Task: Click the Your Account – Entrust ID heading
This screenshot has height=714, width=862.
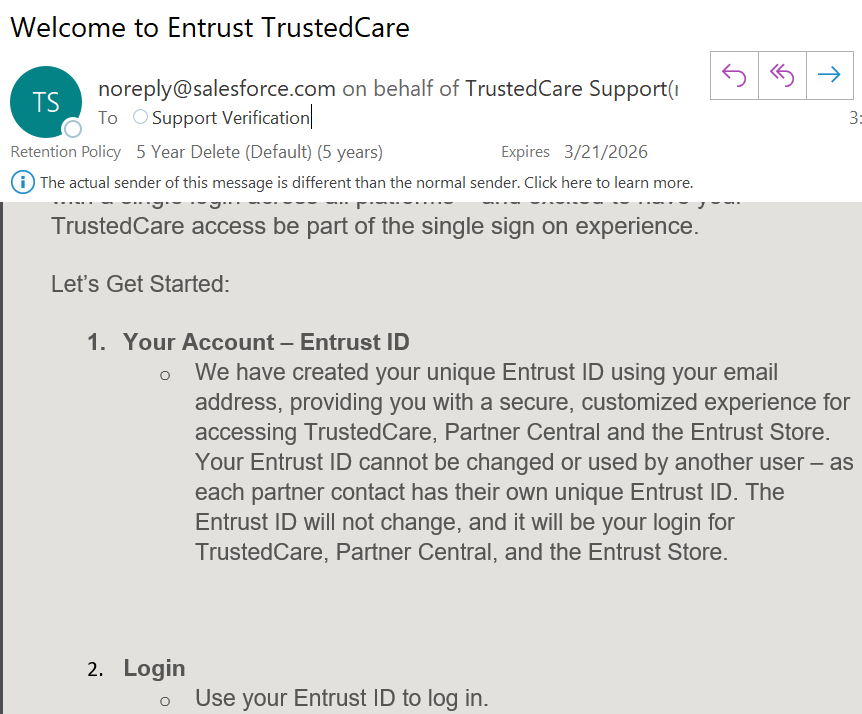Action: point(266,342)
